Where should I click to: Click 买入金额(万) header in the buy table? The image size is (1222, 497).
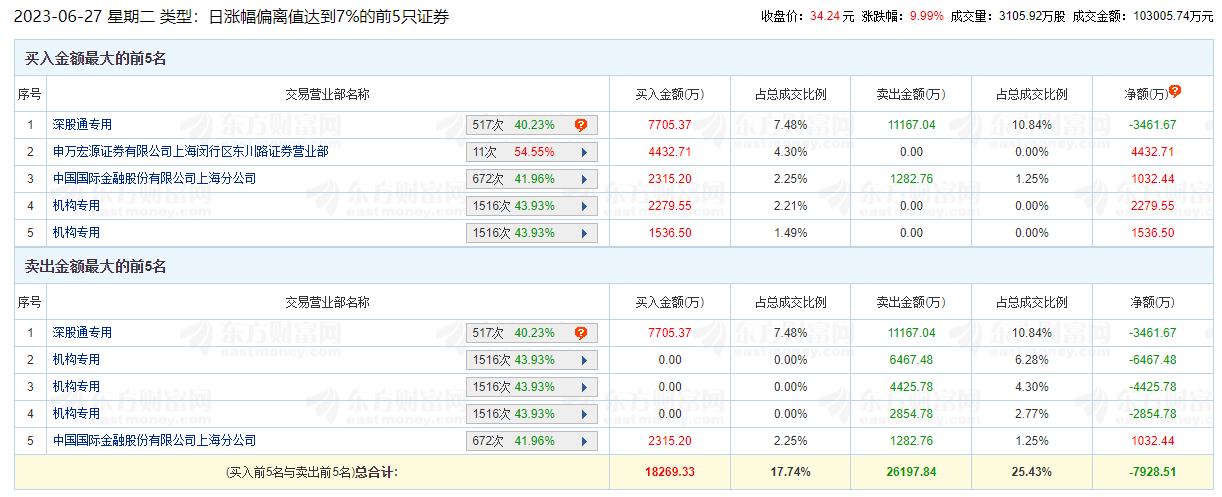point(669,95)
